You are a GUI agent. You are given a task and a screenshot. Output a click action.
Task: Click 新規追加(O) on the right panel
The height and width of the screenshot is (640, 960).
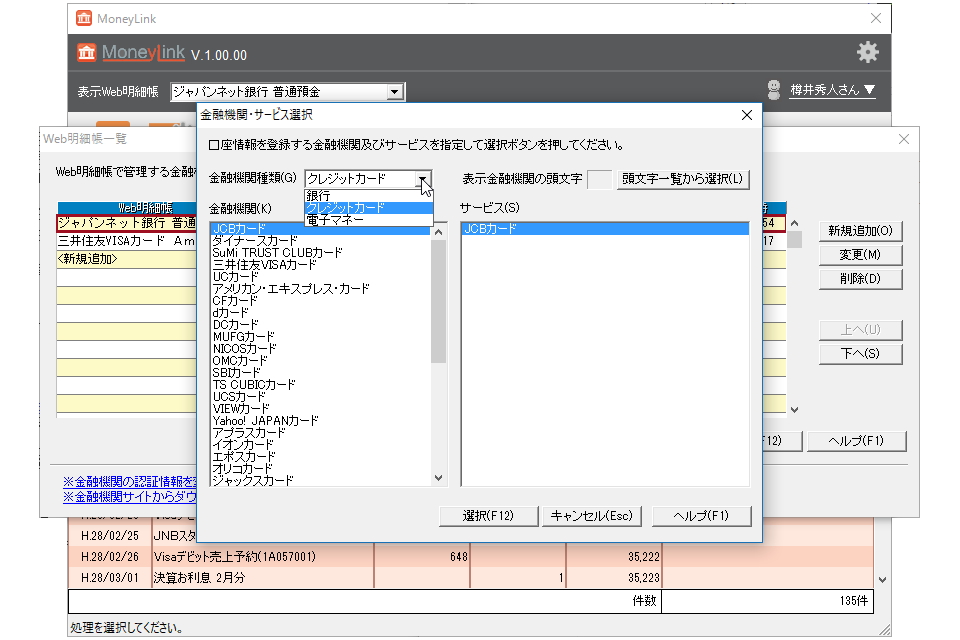[x=860, y=231]
